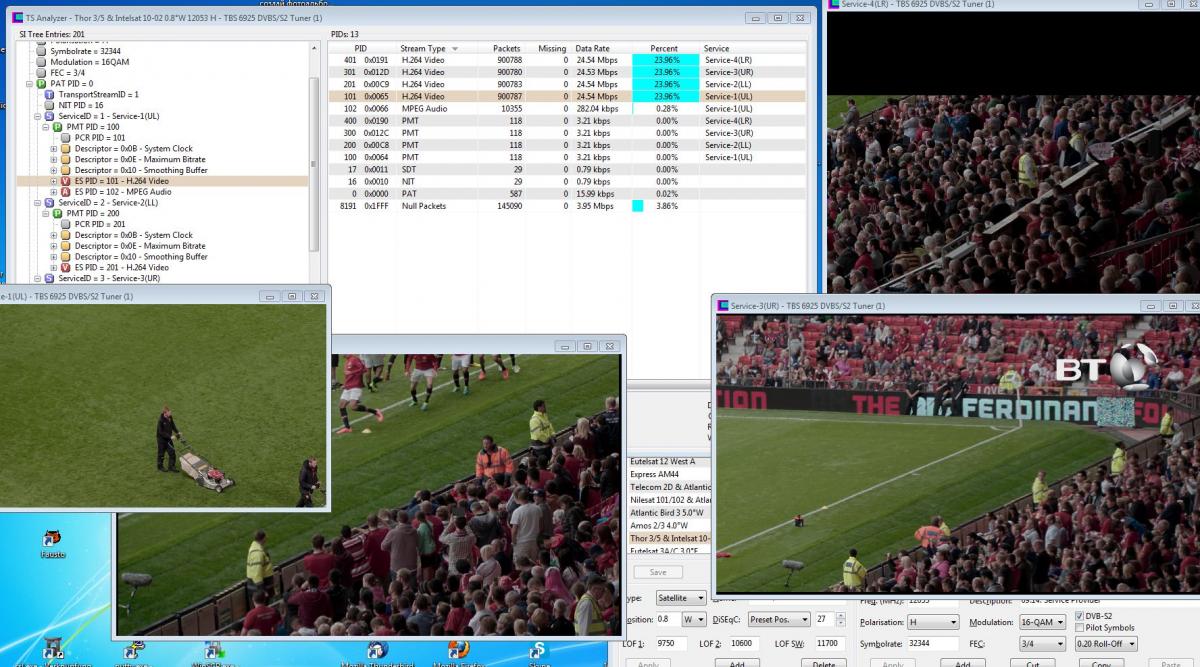
Task: Collapse the ServiceID = 2 node
Action: 37,203
